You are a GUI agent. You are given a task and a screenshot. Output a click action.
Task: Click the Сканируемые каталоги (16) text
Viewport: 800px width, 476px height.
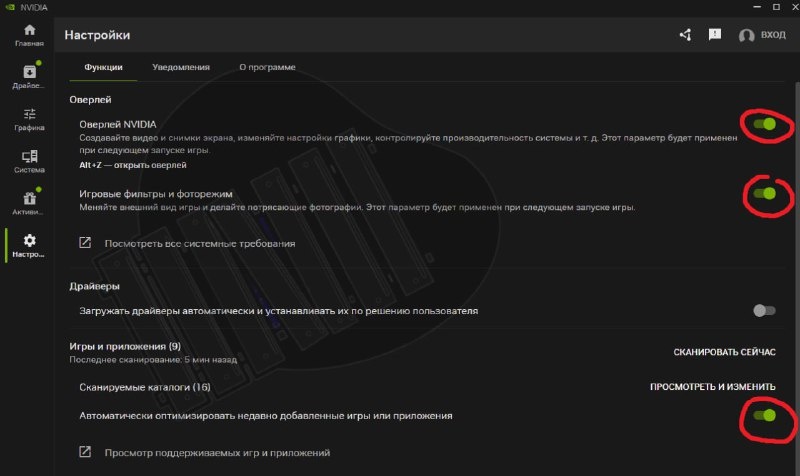[x=145, y=387]
